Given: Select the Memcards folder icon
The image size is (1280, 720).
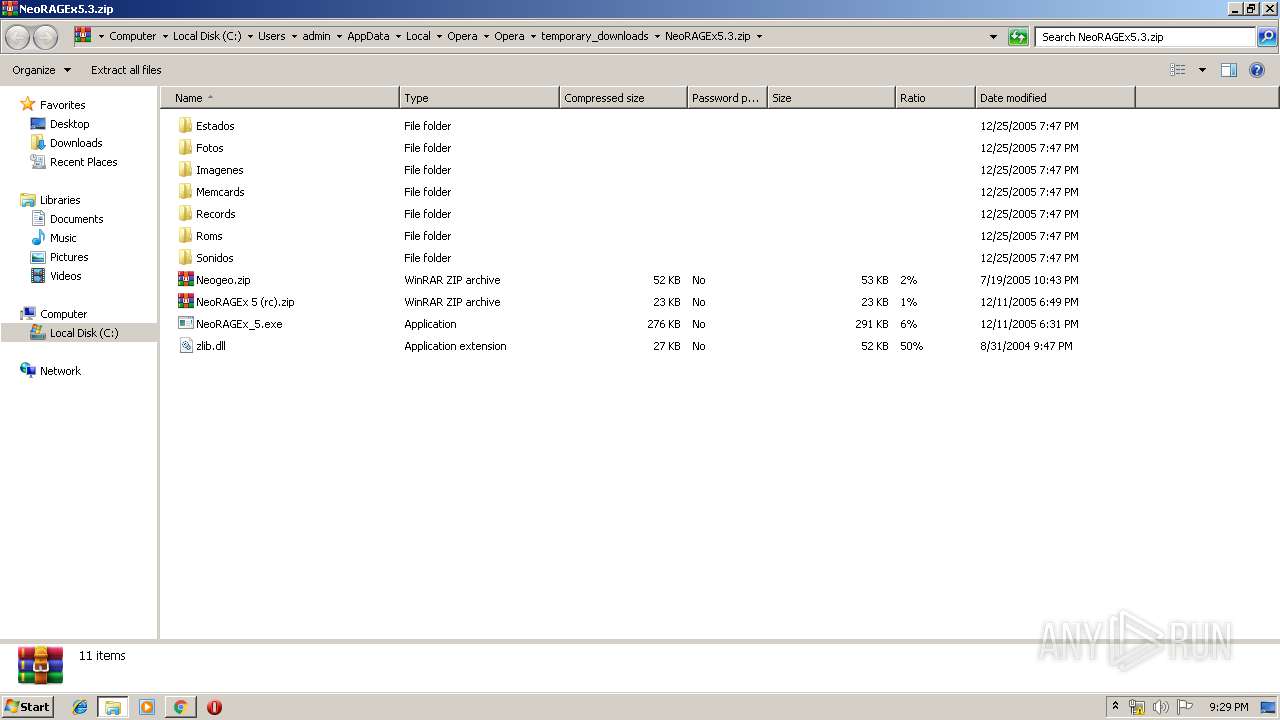Looking at the screenshot, I should [185, 192].
